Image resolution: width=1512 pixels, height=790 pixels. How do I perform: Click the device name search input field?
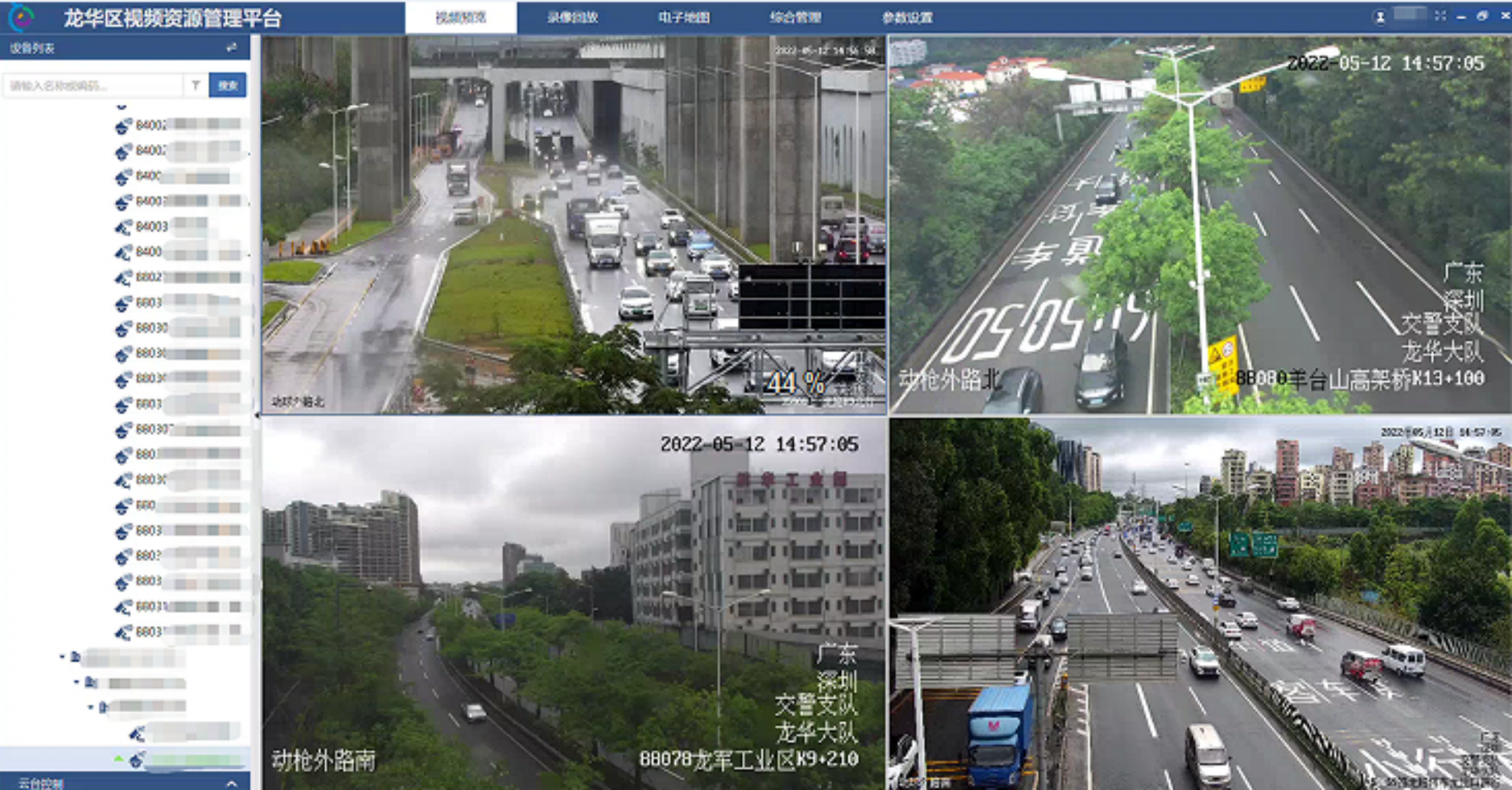(x=93, y=85)
